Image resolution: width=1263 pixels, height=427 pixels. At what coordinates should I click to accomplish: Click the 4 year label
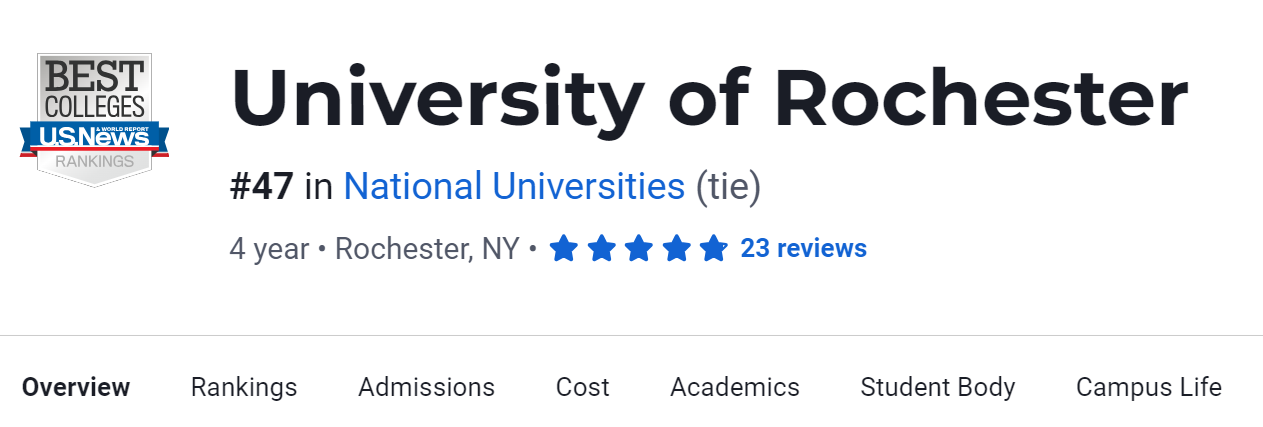point(269,248)
